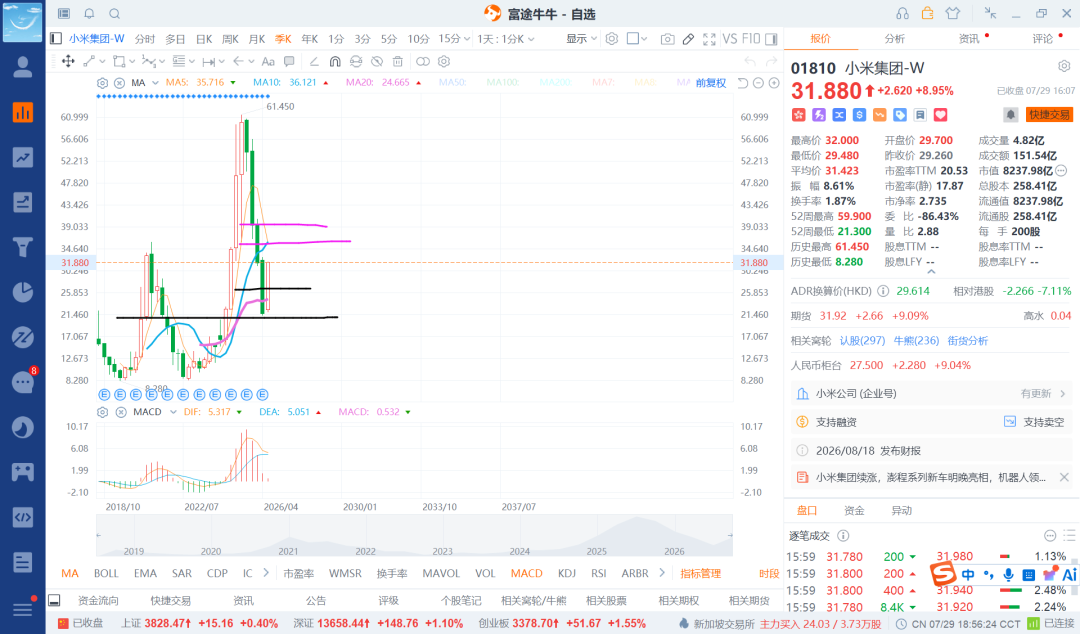The image size is (1080, 634).
Task: Toggle the magnet snap tool
Action: click(x=335, y=61)
